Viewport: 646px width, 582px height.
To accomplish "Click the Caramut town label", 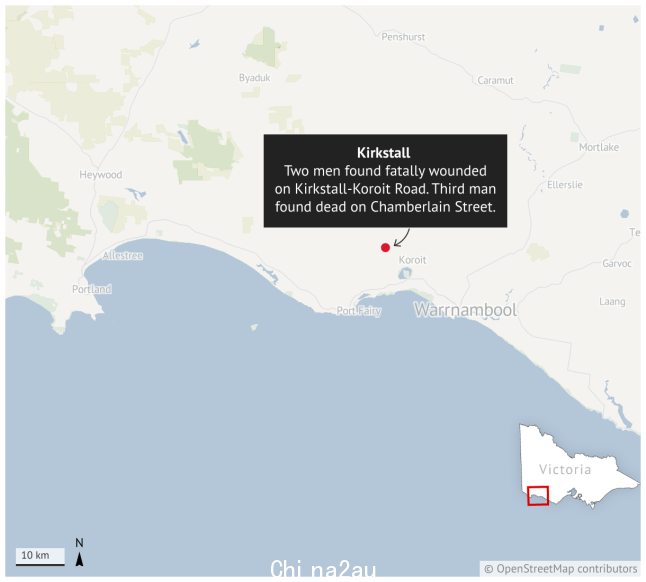I will [495, 80].
